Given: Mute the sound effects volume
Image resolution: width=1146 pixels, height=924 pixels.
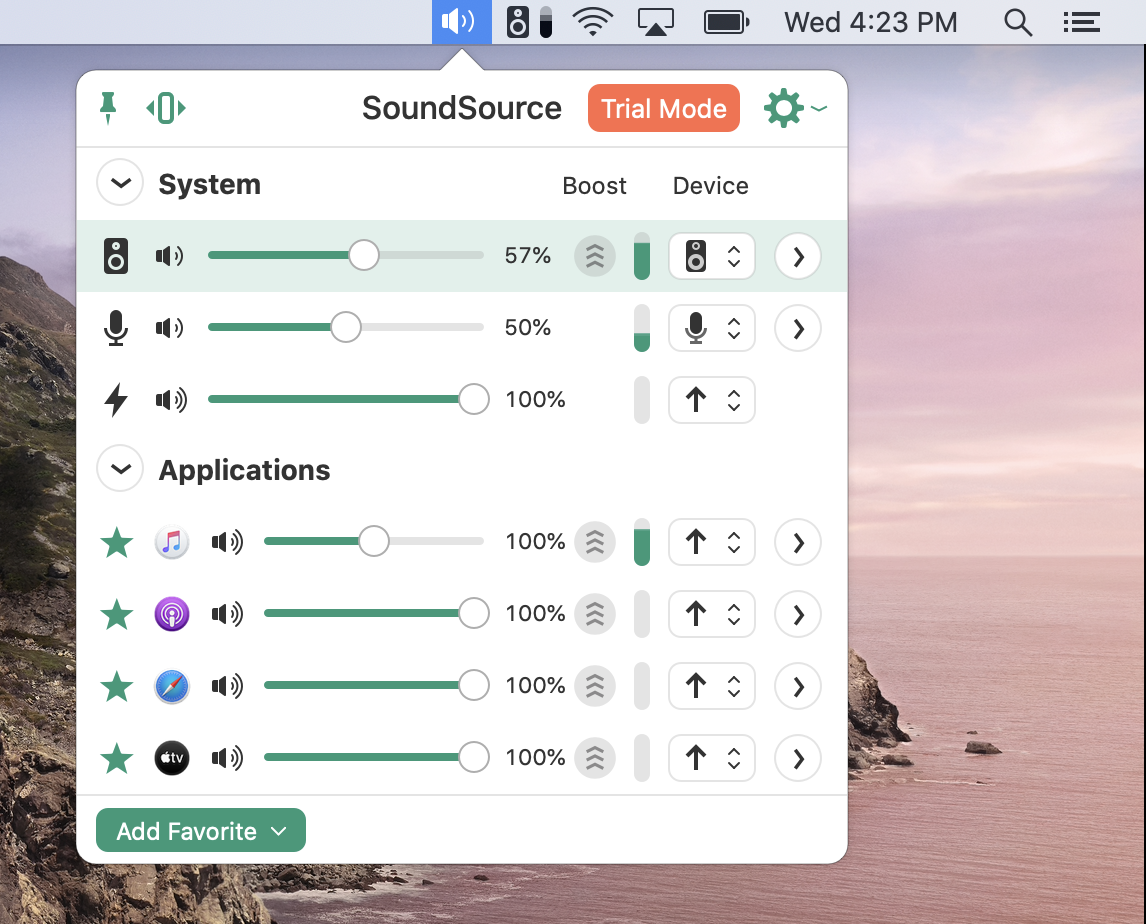Looking at the screenshot, I should pos(171,400).
